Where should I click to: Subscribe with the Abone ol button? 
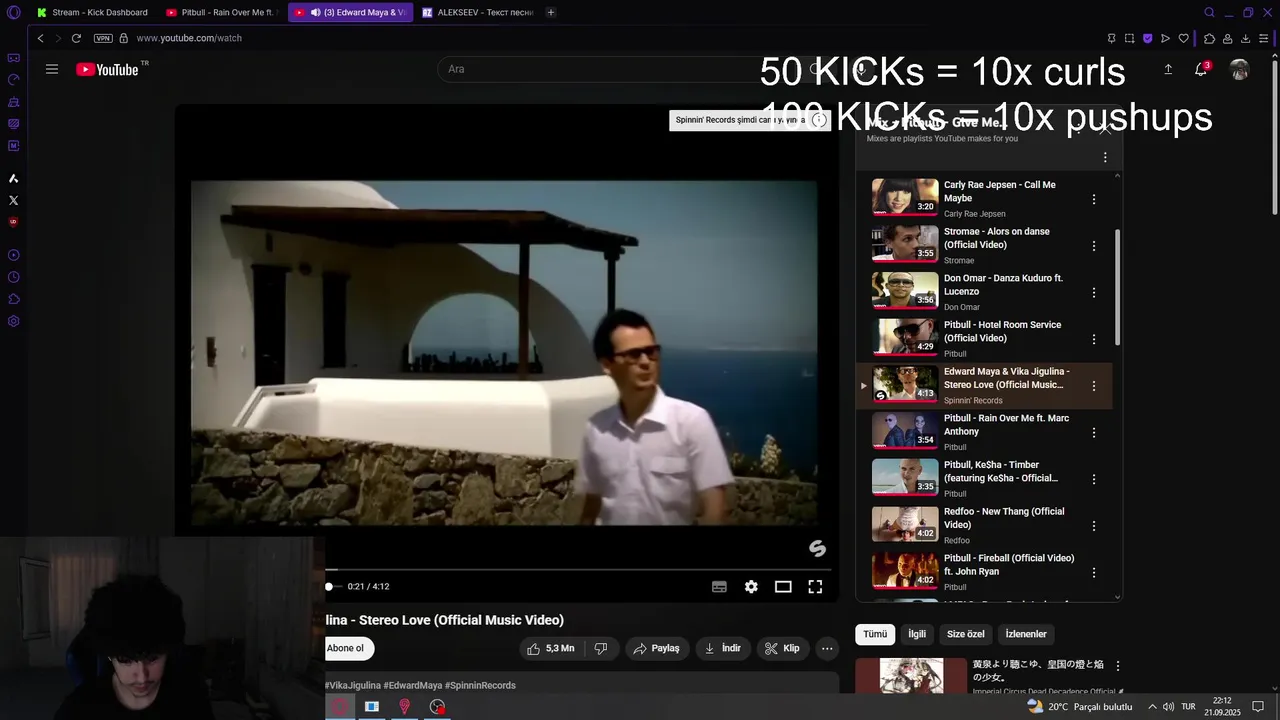point(348,648)
